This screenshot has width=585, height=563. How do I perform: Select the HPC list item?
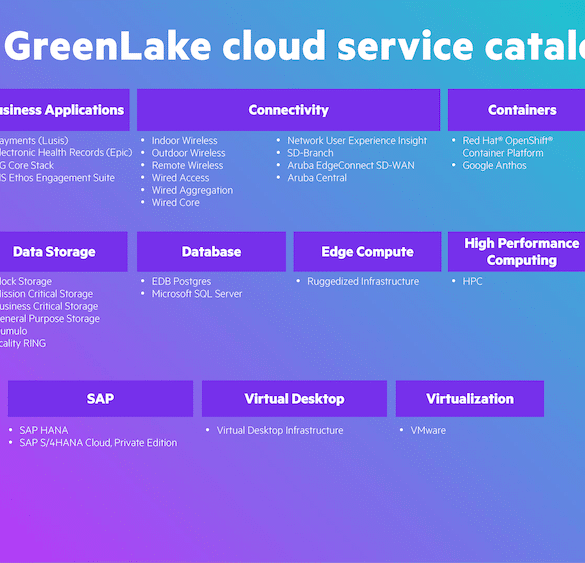point(472,281)
